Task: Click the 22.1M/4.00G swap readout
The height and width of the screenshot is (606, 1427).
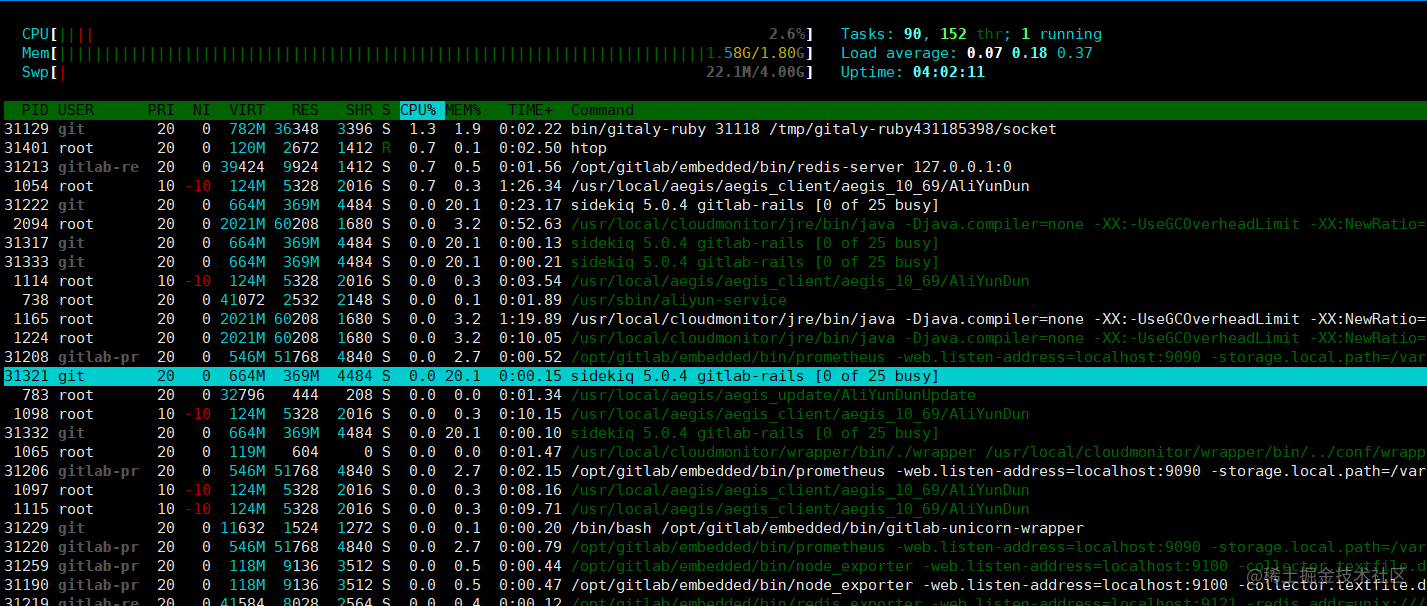Action: click(756, 72)
